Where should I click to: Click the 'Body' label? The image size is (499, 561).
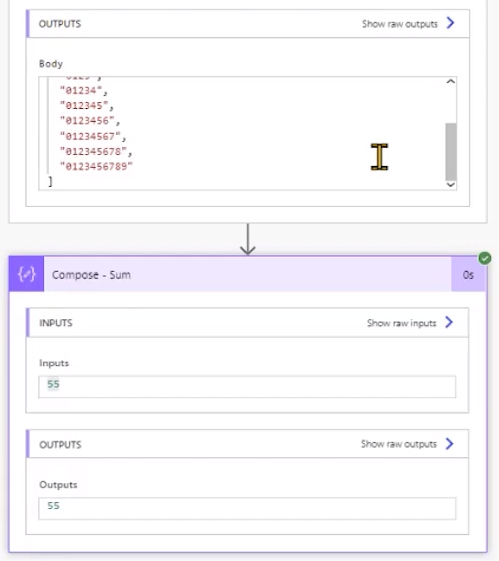(x=51, y=64)
